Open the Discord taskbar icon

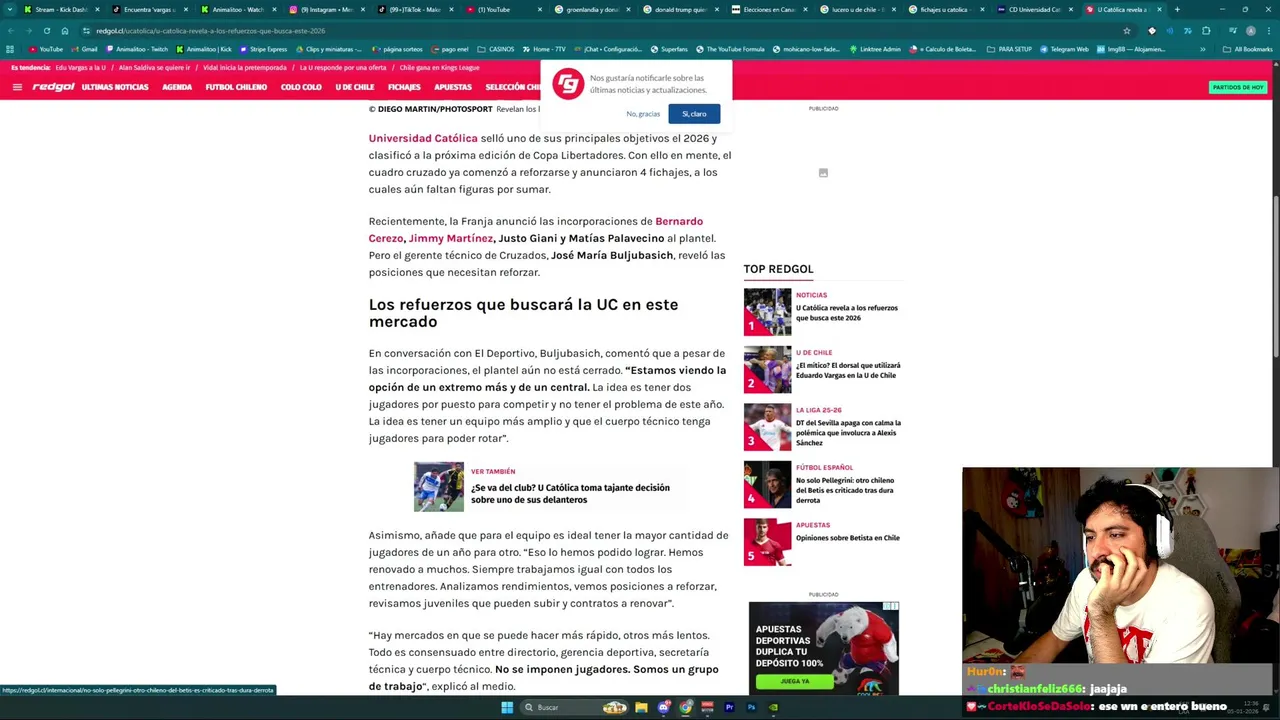point(663,707)
